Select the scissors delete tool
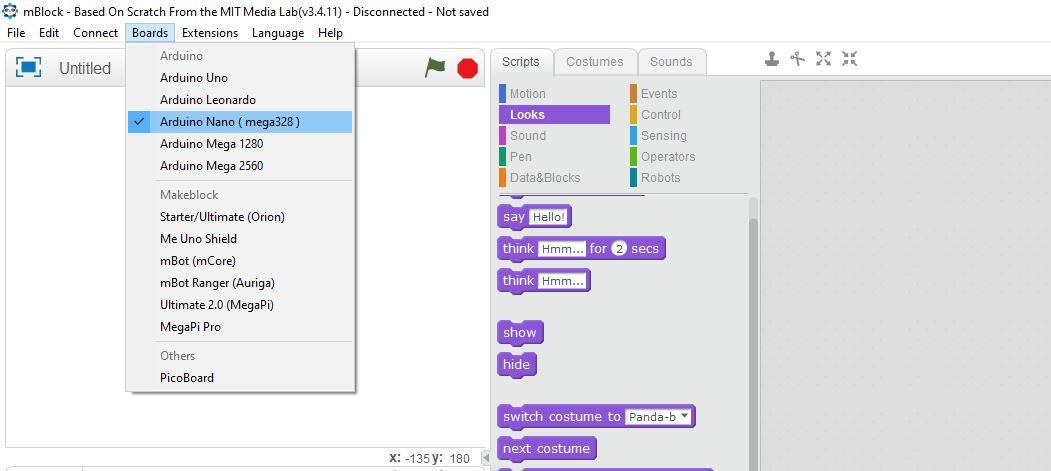The image size is (1051, 471). [x=798, y=59]
